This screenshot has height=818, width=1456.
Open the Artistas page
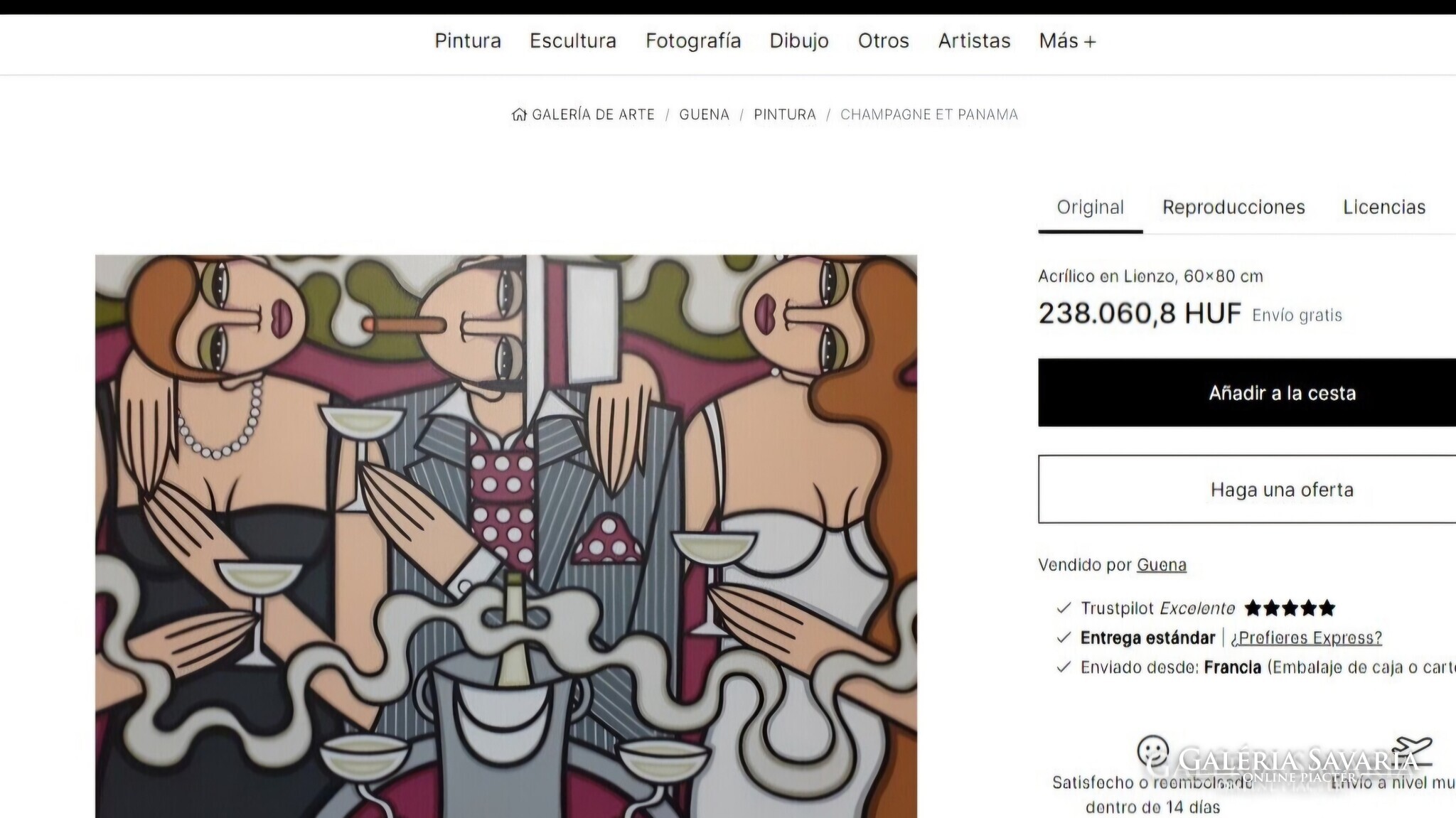tap(974, 41)
